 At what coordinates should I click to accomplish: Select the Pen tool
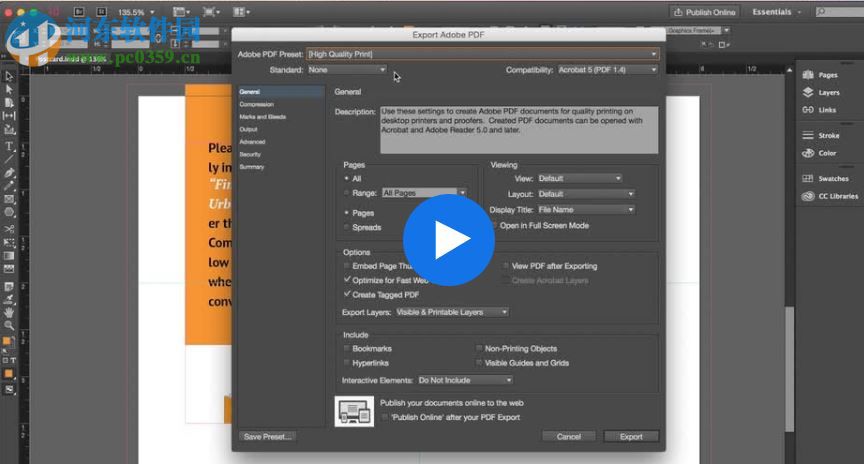click(9, 172)
